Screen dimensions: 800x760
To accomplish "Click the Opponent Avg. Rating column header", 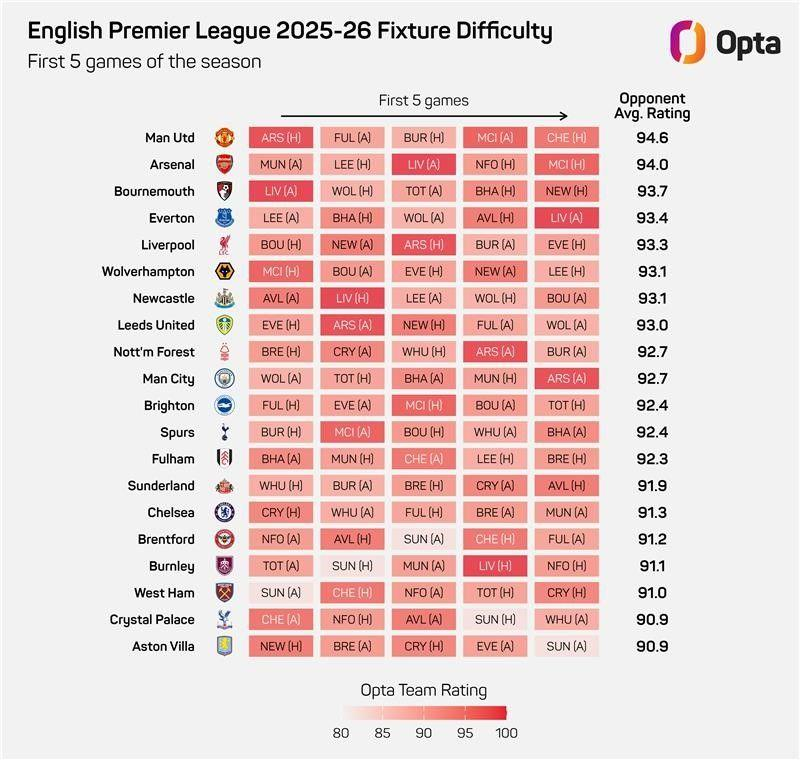I will (652, 106).
